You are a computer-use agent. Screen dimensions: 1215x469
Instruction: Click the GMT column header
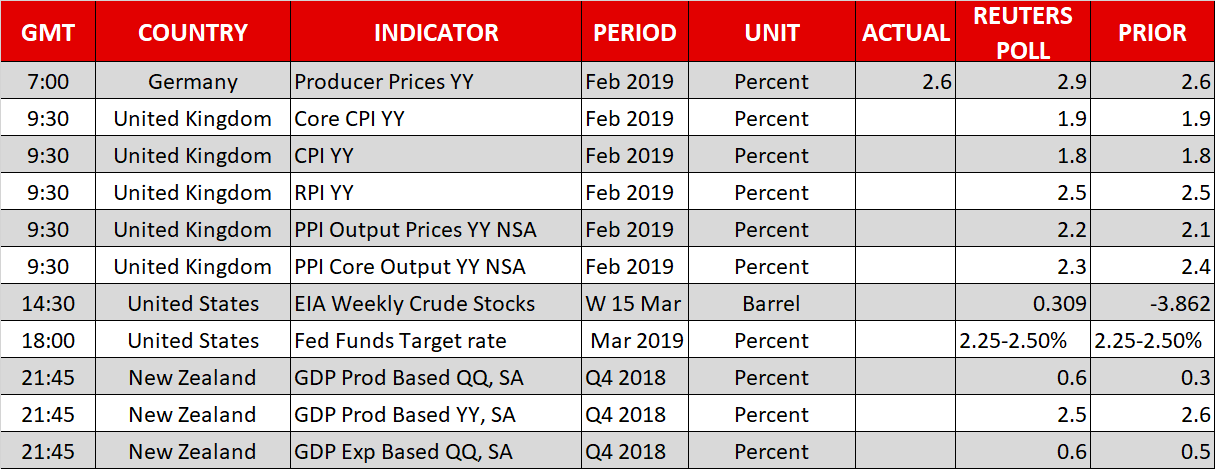(x=47, y=32)
